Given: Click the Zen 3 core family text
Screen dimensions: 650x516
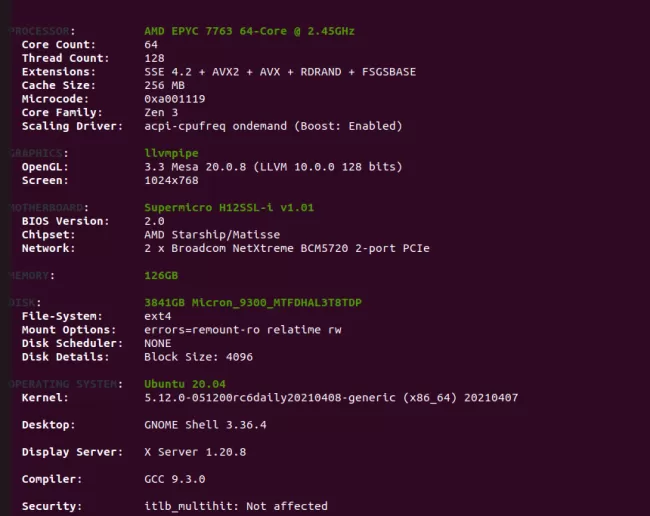Looking at the screenshot, I should [161, 112].
